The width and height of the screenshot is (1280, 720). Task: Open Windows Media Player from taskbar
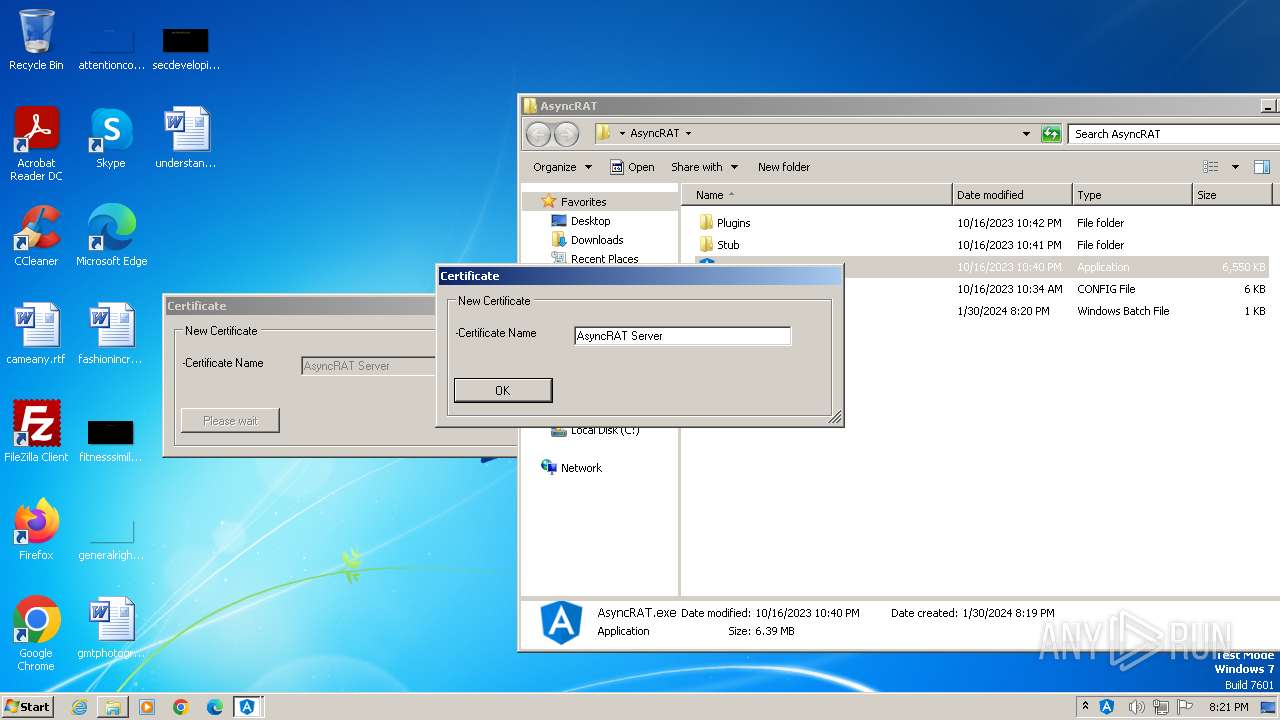147,707
